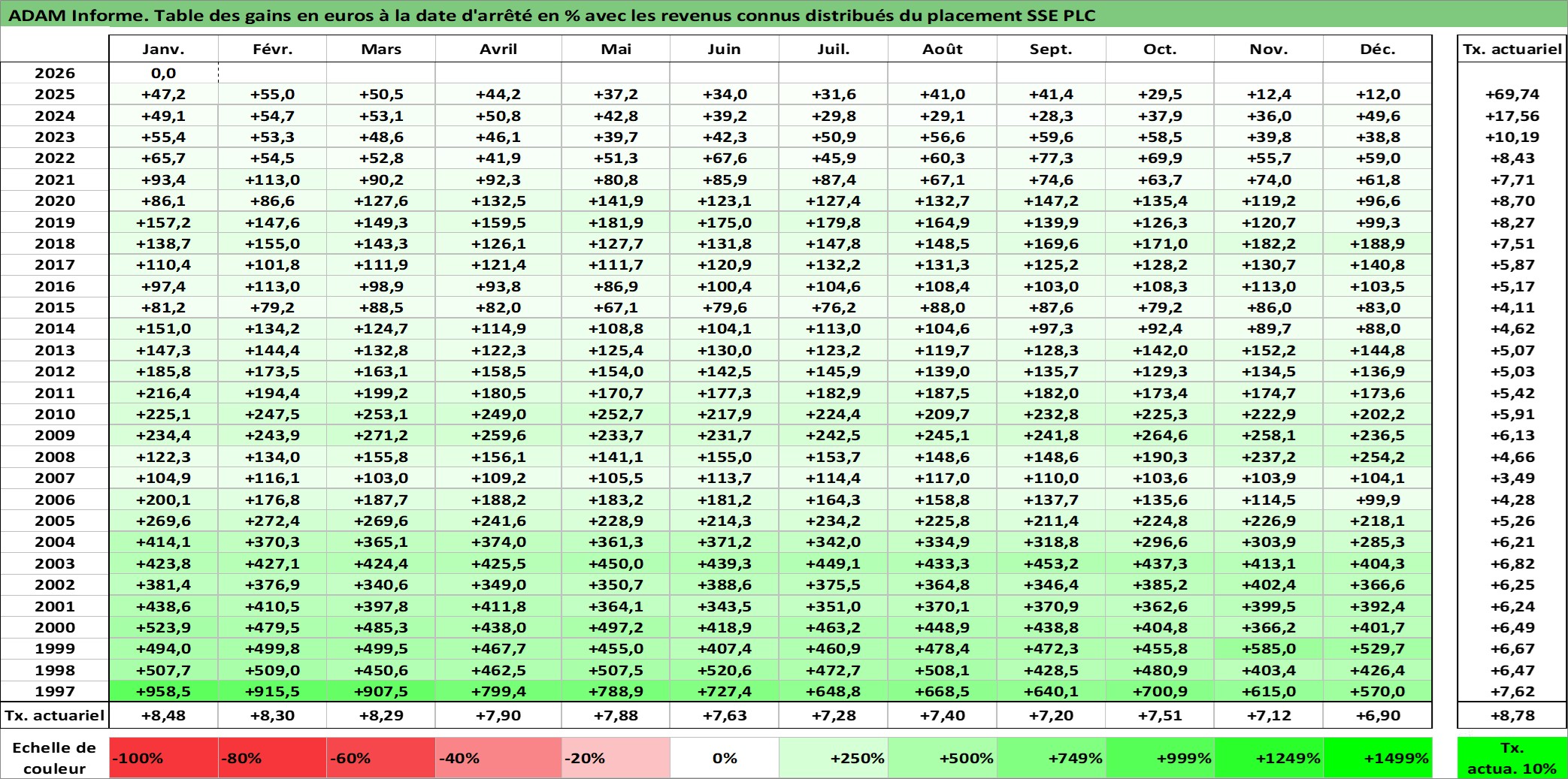Viewport: 1568px width, 779px height.
Task: Click the Tx. actuariel column header
Action: 1512,49
